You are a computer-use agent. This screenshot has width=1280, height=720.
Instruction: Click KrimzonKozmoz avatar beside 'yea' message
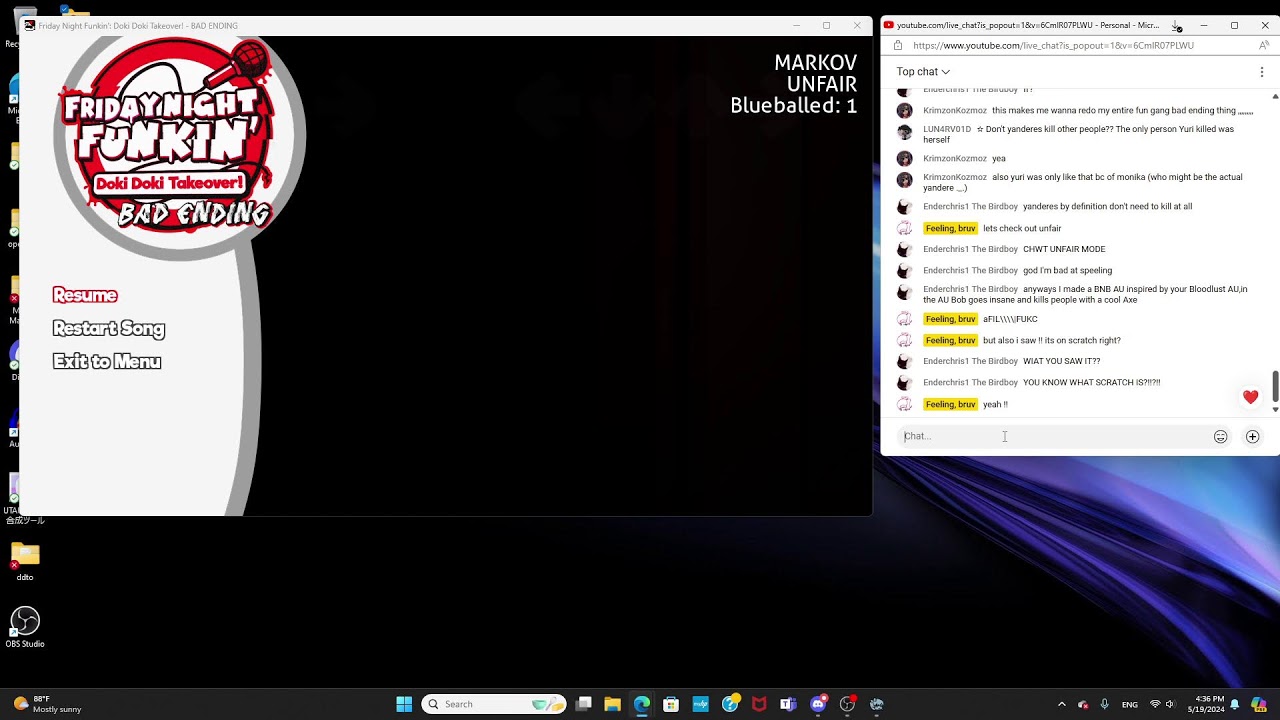click(x=904, y=158)
